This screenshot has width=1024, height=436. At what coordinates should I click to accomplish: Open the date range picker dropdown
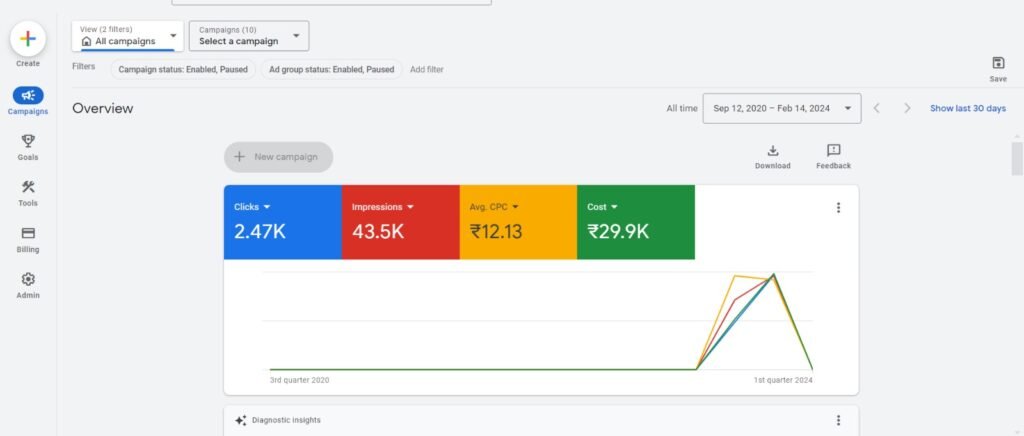pyautogui.click(x=782, y=108)
